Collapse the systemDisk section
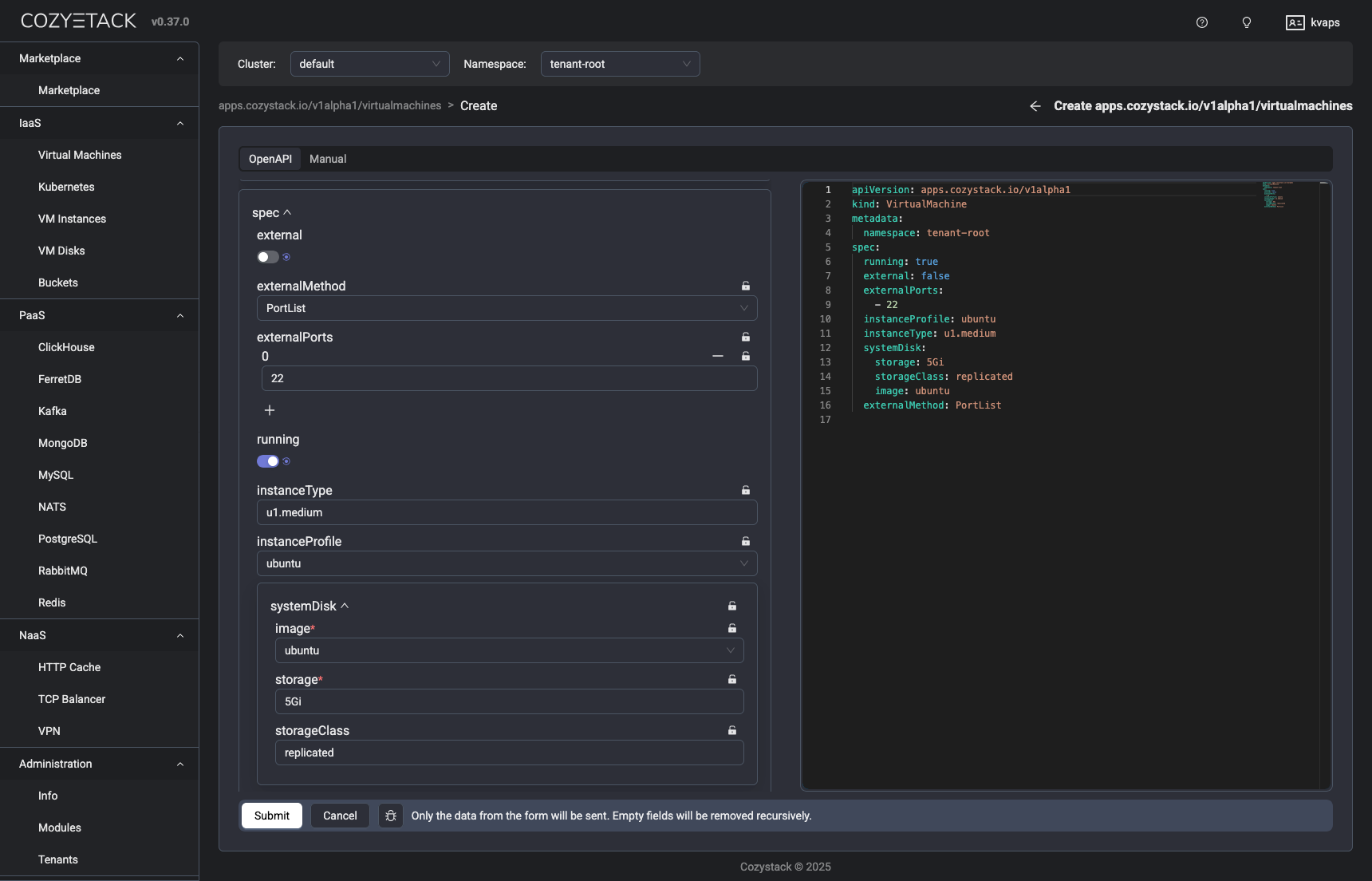 pos(345,606)
